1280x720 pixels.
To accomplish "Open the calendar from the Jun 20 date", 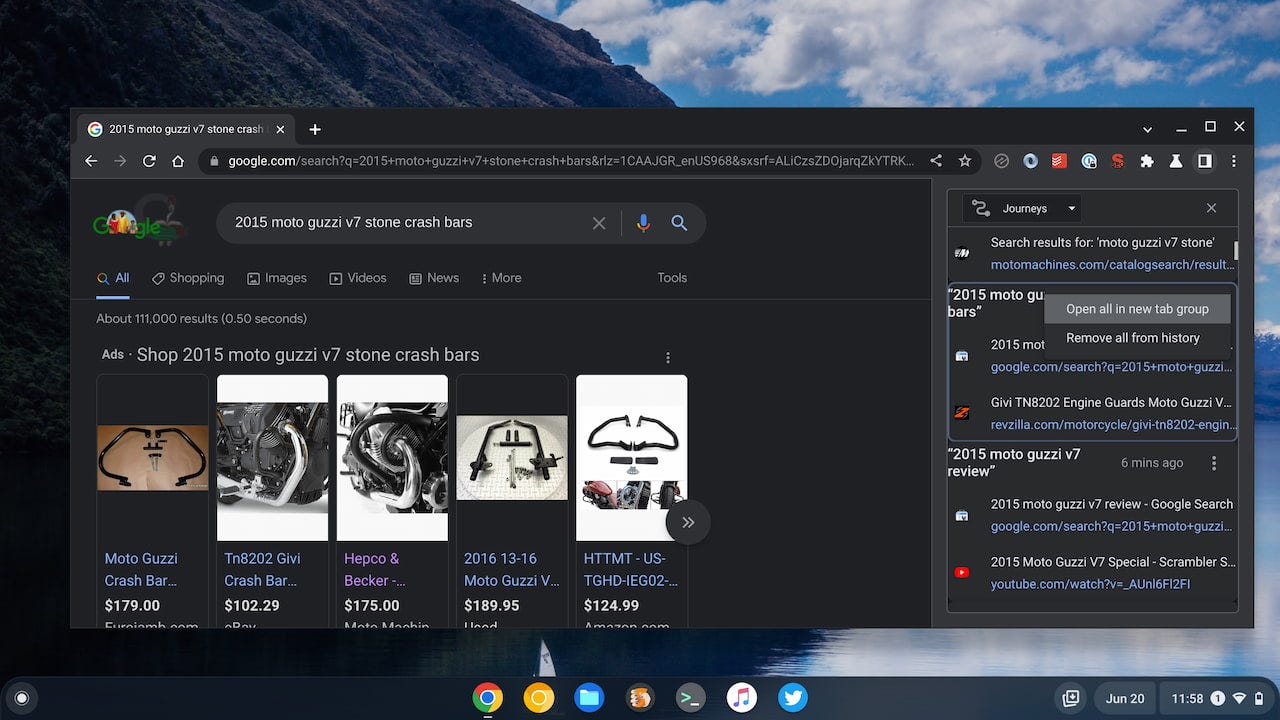I will [1125, 698].
